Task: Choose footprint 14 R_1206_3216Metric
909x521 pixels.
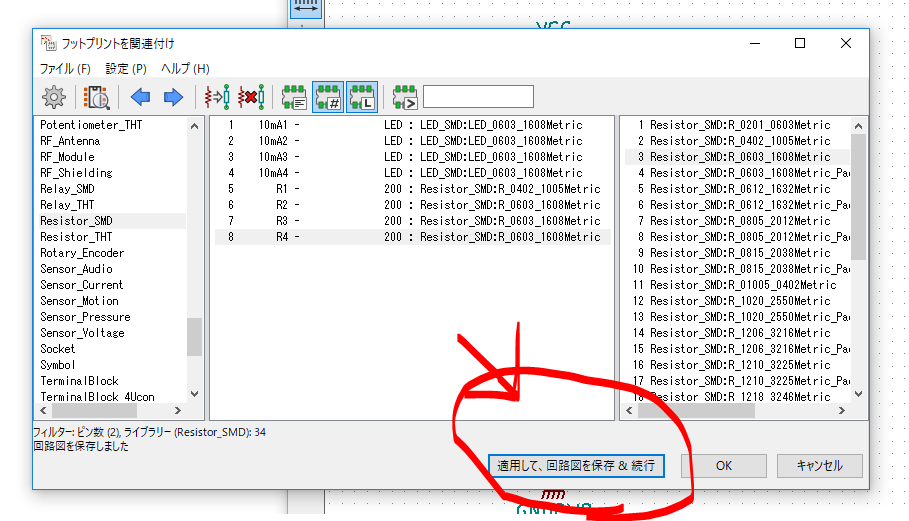Action: click(737, 333)
